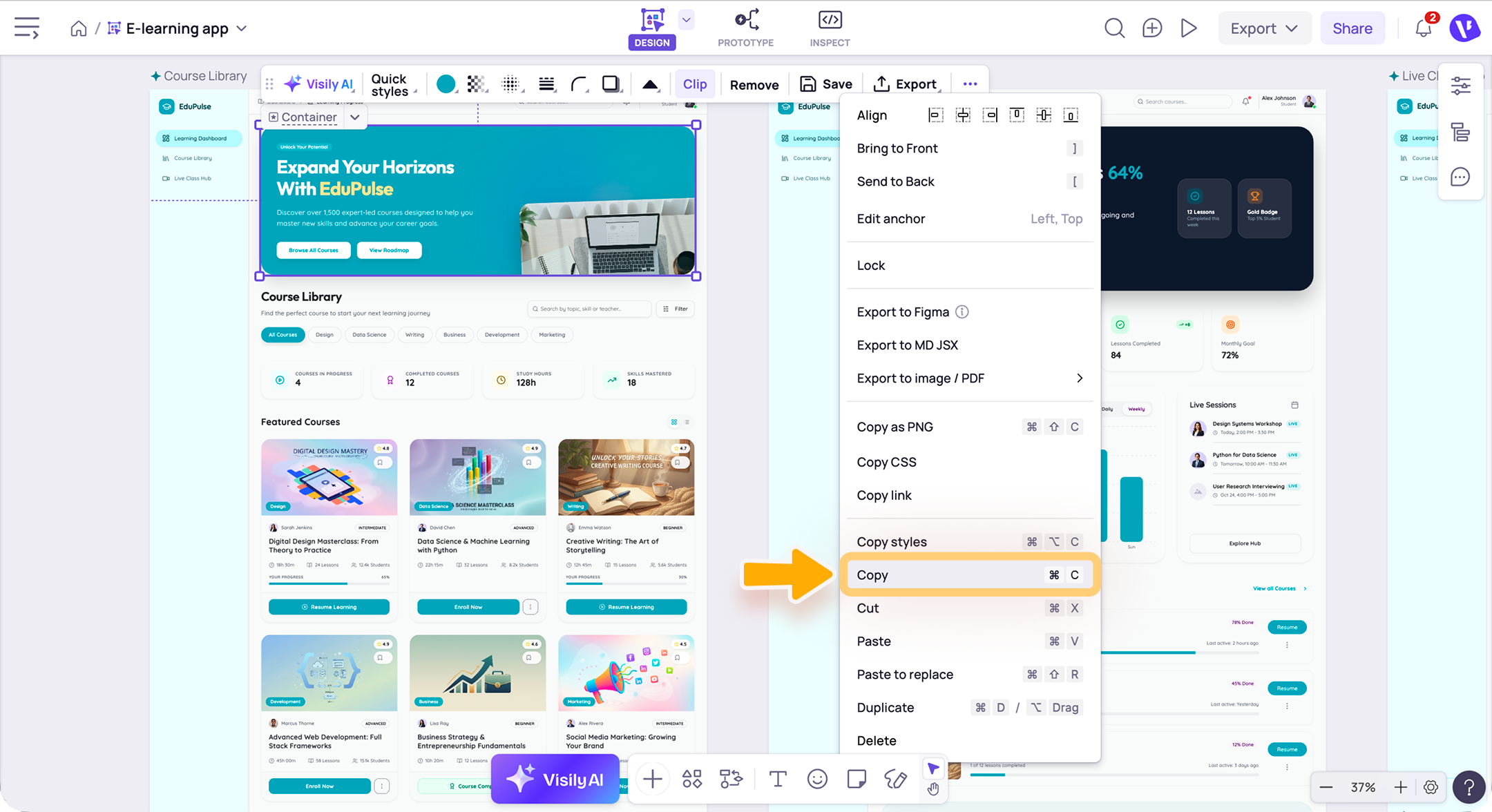
Task: Select the pen draw tool
Action: coord(896,779)
